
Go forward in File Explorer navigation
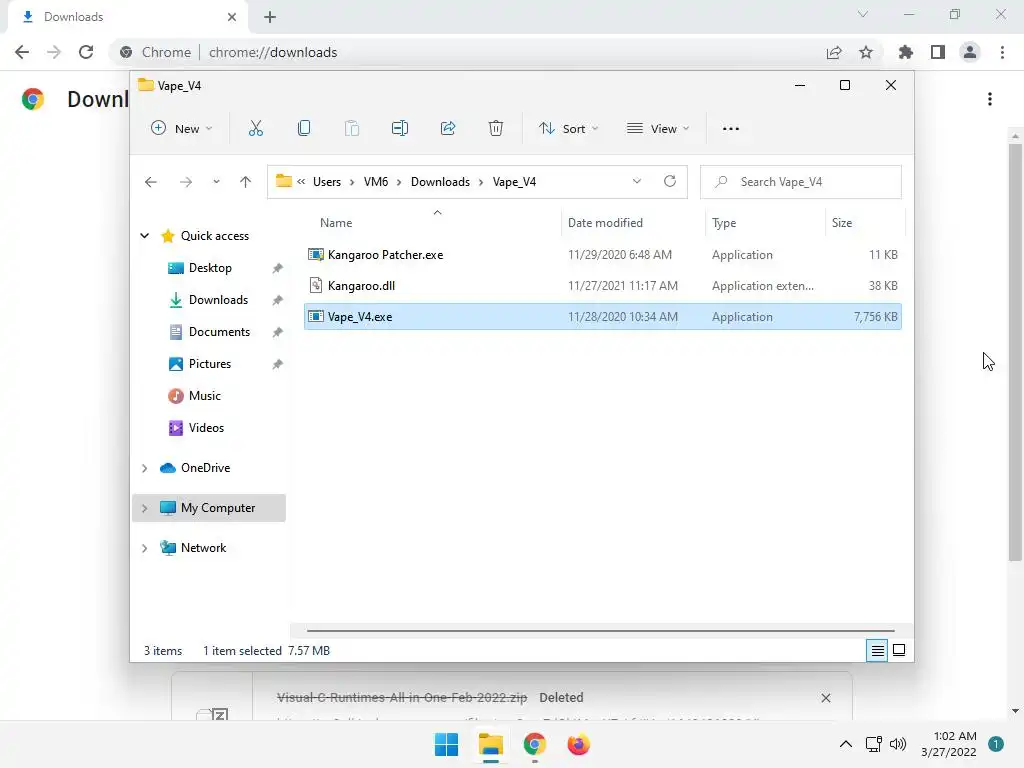point(186,182)
